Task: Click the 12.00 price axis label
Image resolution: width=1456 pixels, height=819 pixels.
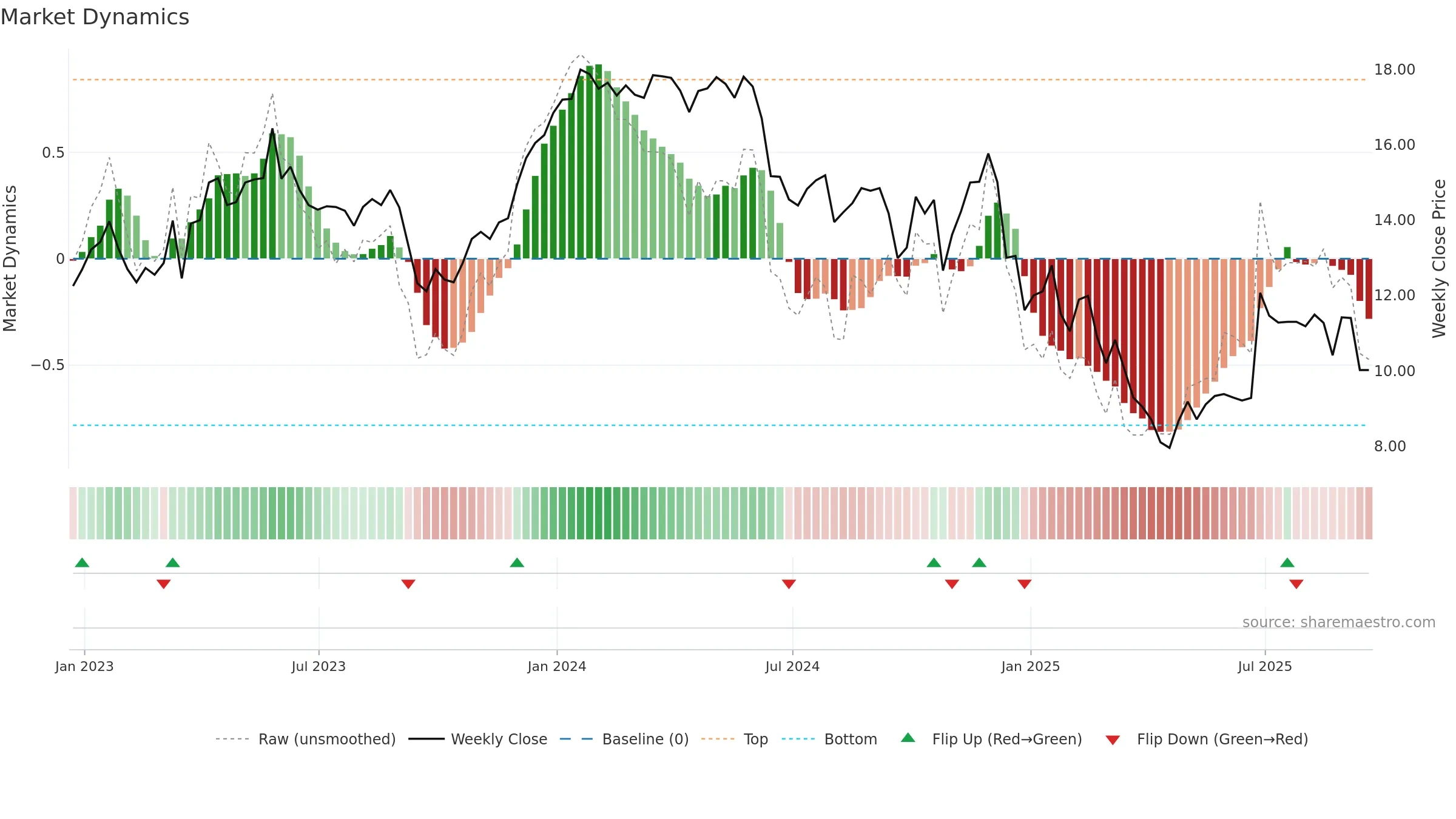Action: click(1395, 295)
